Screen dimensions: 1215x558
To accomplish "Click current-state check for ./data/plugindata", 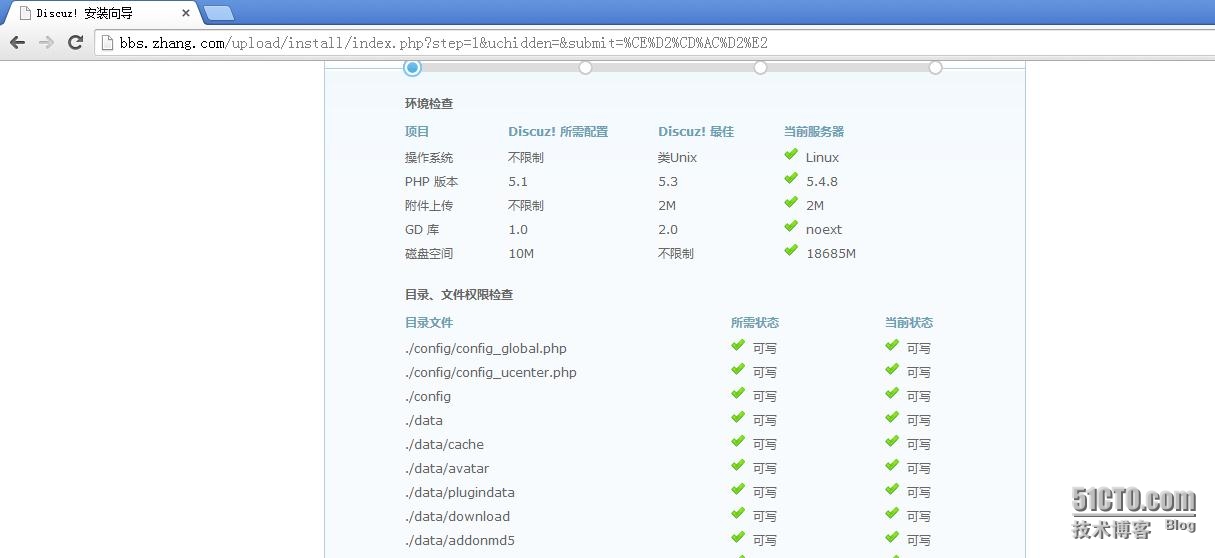I will coord(892,490).
